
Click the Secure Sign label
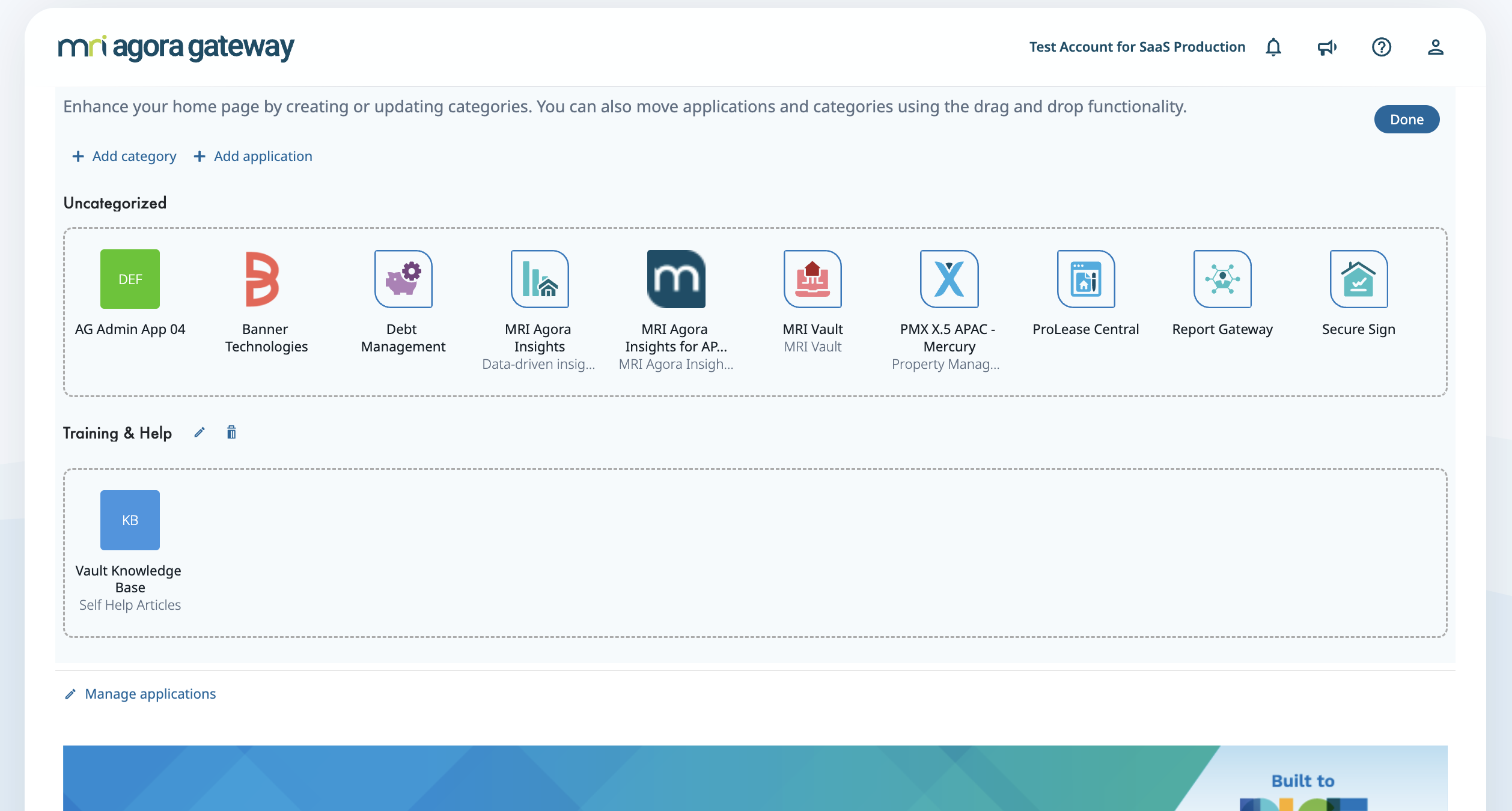point(1359,329)
